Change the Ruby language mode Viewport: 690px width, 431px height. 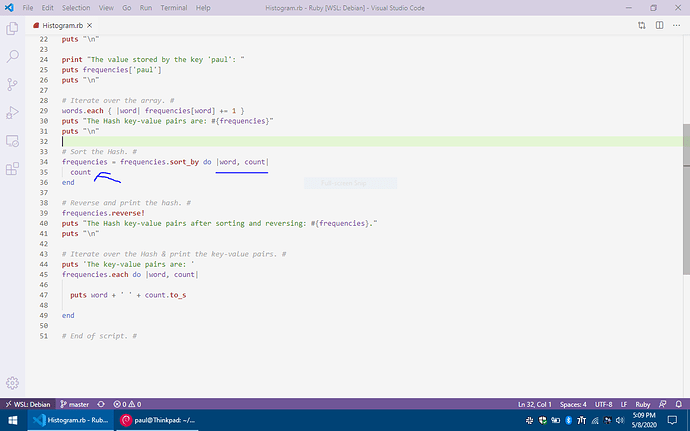642,404
